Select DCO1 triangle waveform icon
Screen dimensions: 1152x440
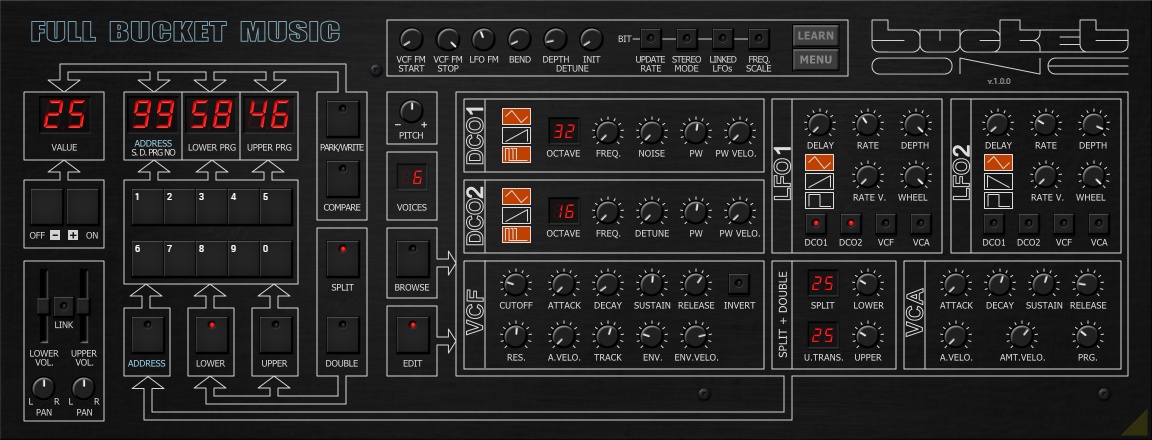[x=516, y=116]
